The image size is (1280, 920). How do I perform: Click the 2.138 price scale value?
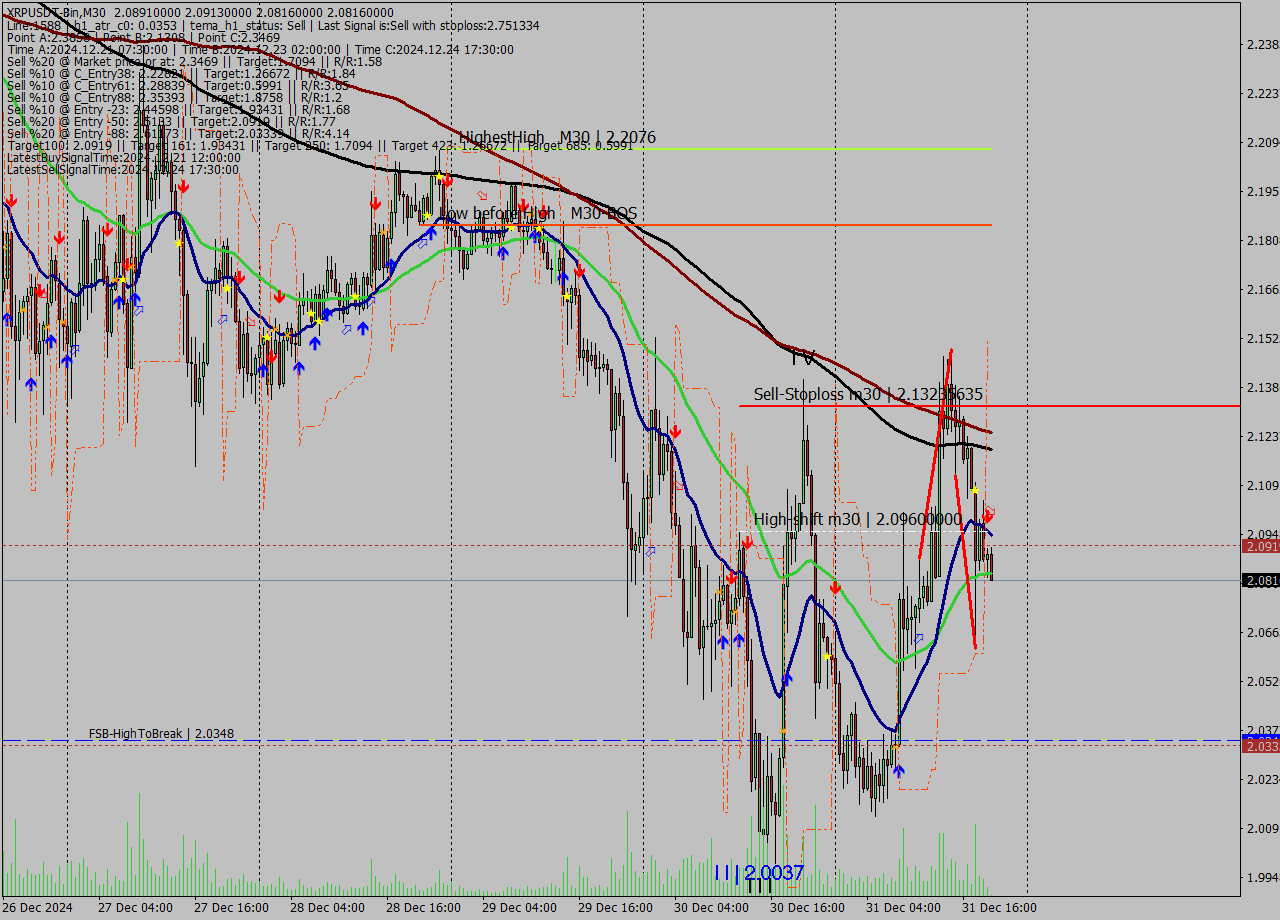tap(1262, 387)
